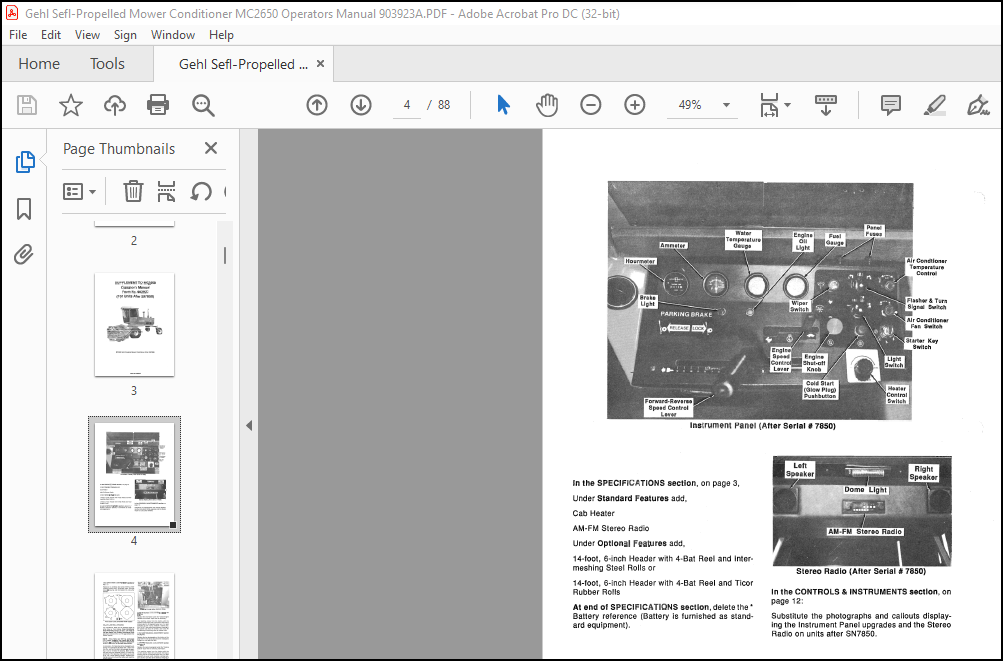Switch to the Tools tab
The width and height of the screenshot is (1003, 661).
click(107, 64)
